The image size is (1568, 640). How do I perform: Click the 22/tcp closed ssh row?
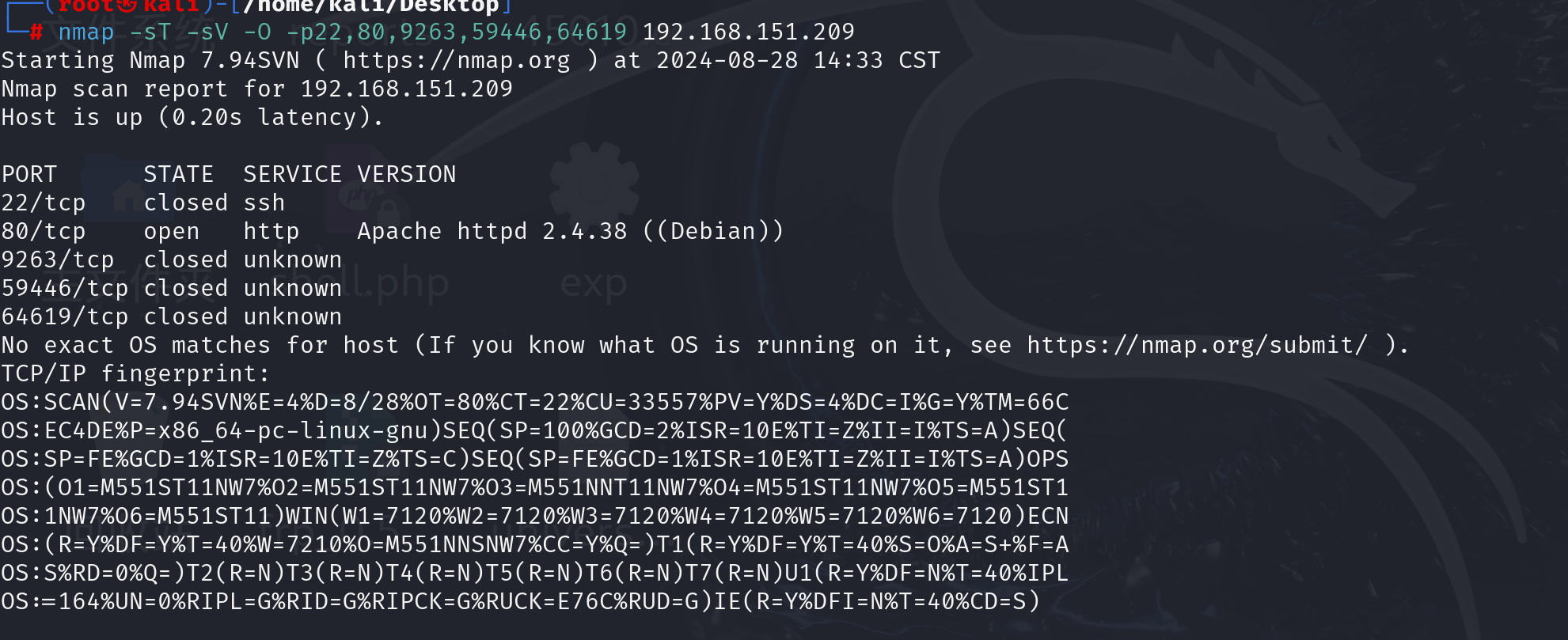[142, 203]
